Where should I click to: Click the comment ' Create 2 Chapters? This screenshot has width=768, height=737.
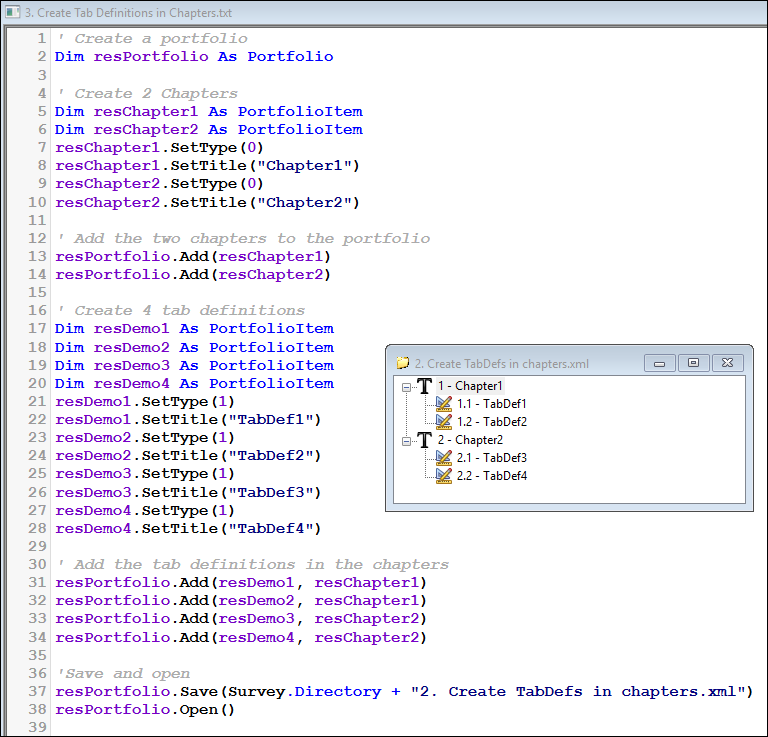point(147,93)
